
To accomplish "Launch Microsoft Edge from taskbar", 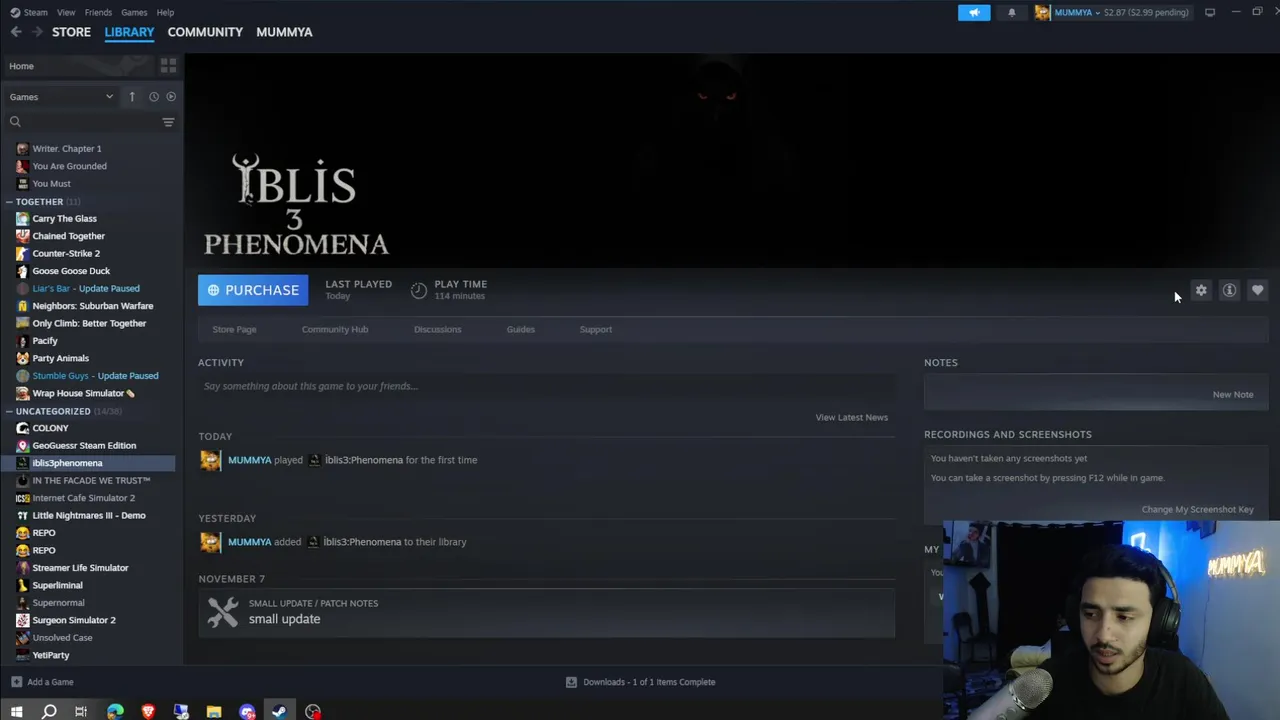I will (115, 712).
